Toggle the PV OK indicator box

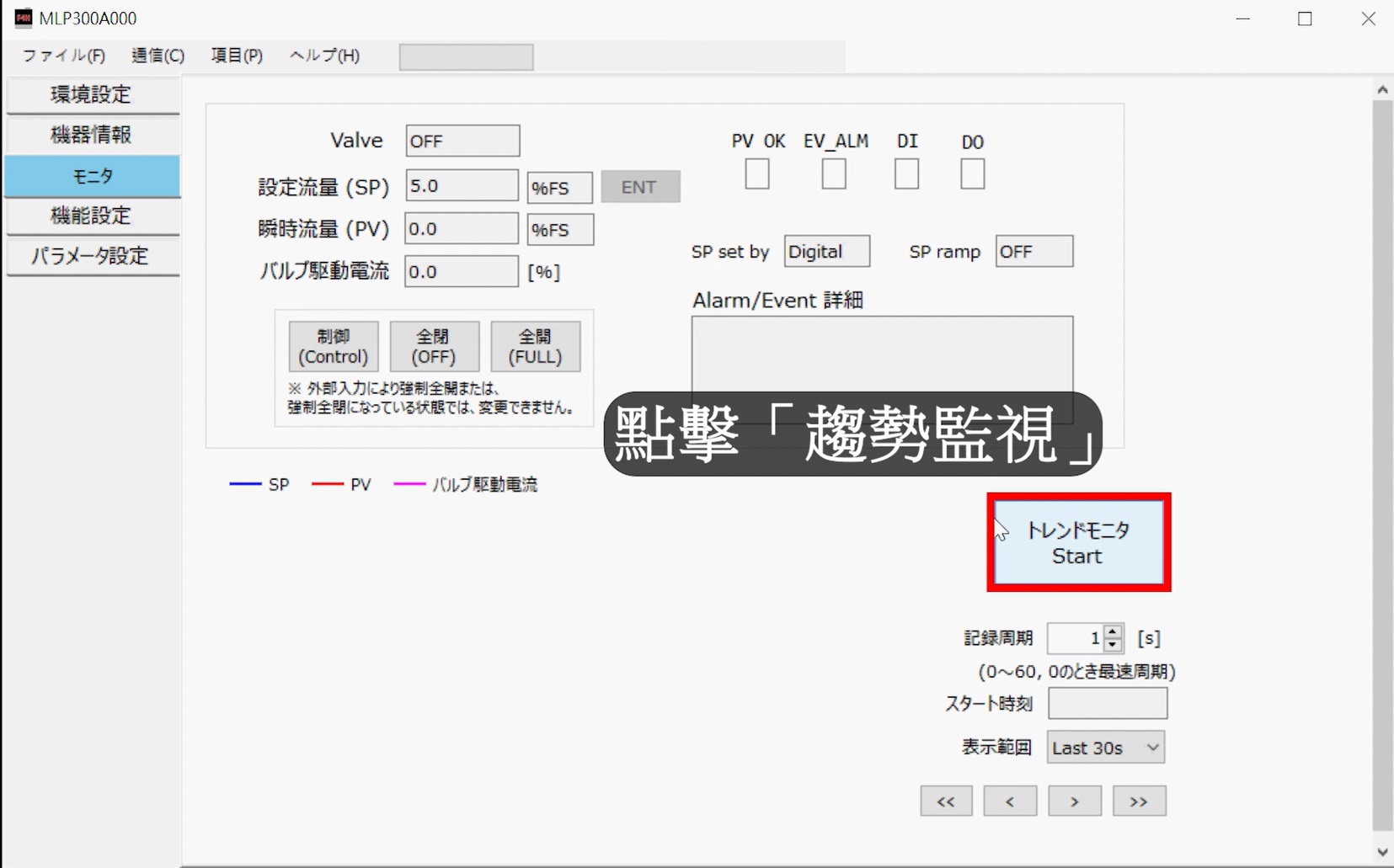(756, 174)
